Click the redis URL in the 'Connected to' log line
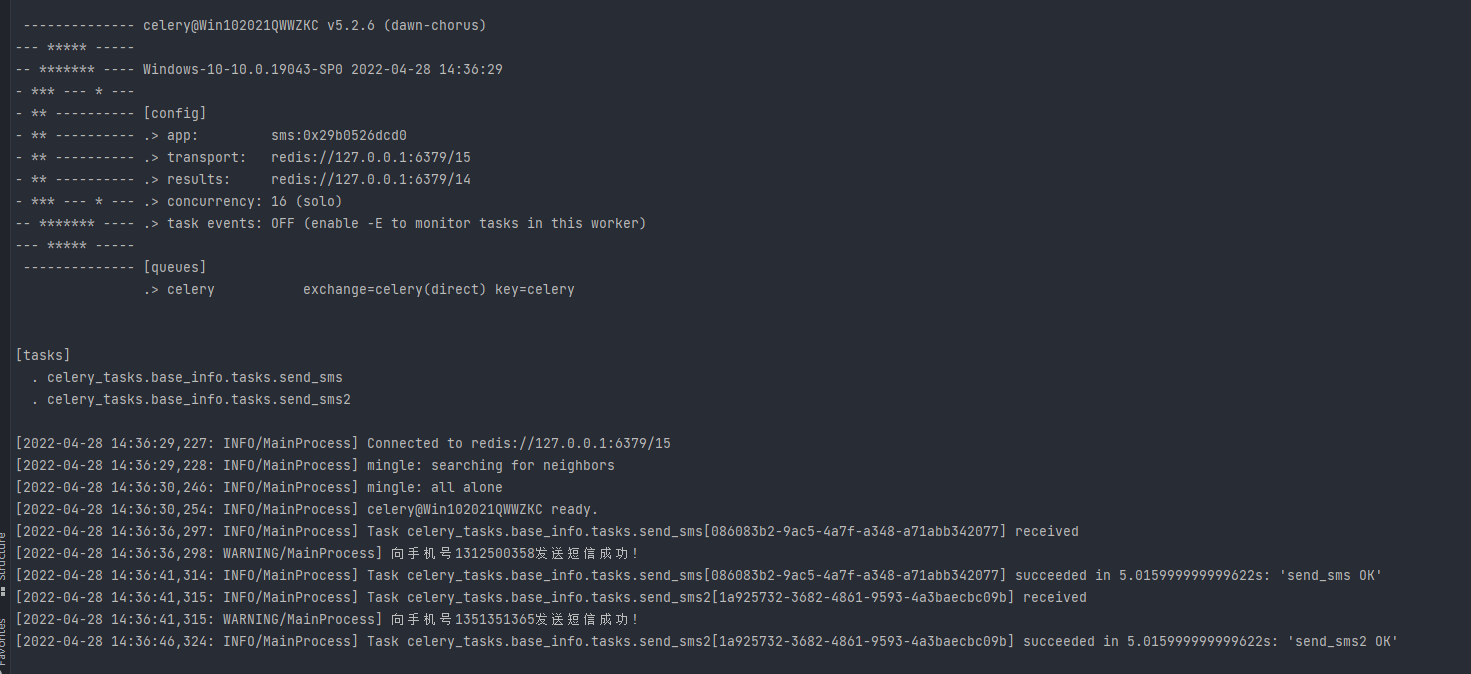Screen dimensions: 1471x674 tap(561, 443)
